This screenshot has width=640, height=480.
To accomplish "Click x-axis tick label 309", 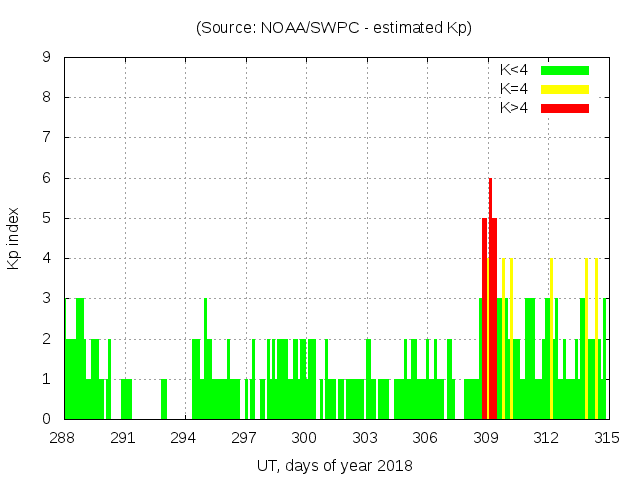I will point(486,438).
